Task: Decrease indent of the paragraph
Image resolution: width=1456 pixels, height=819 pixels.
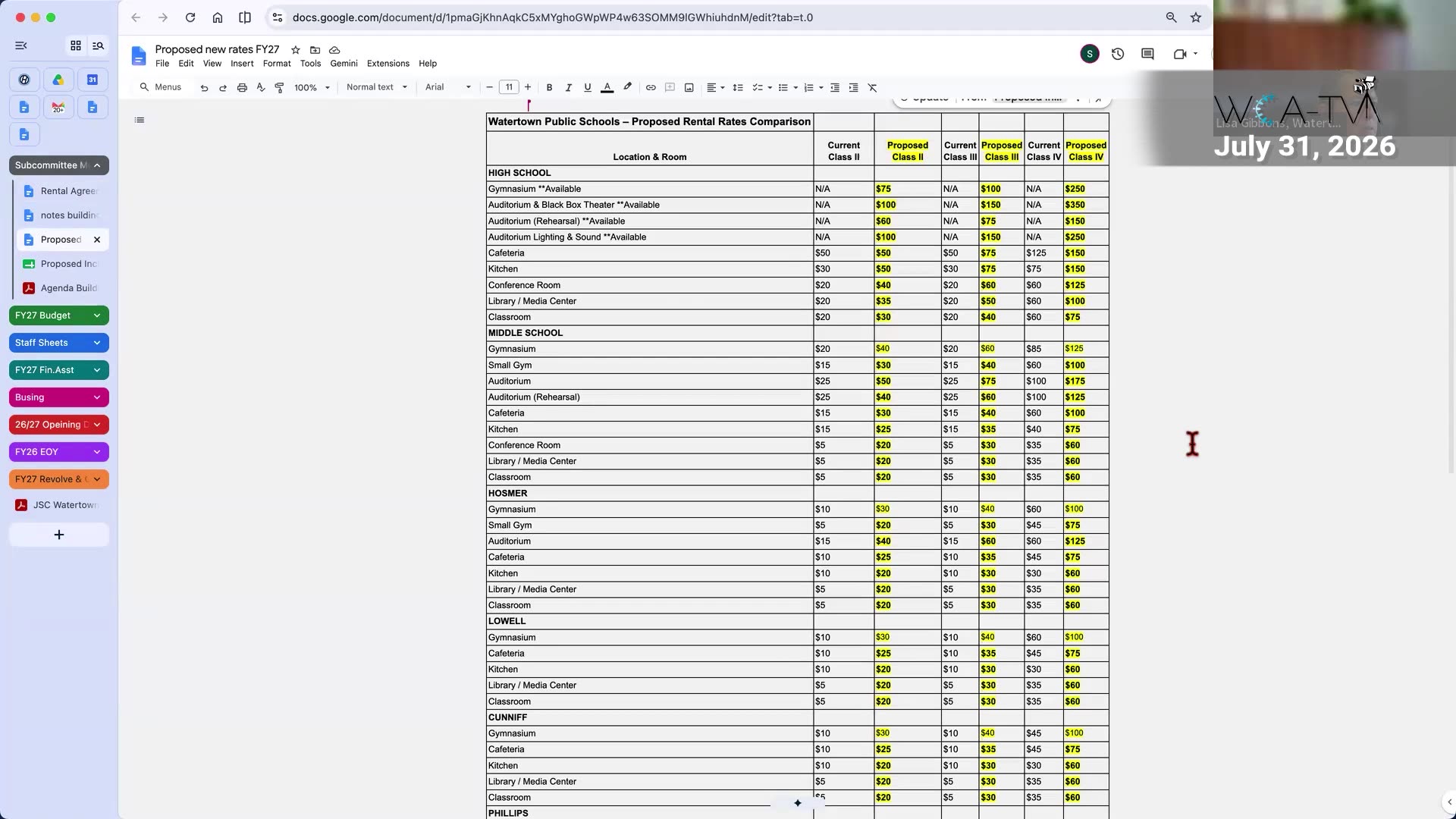Action: pyautogui.click(x=835, y=88)
